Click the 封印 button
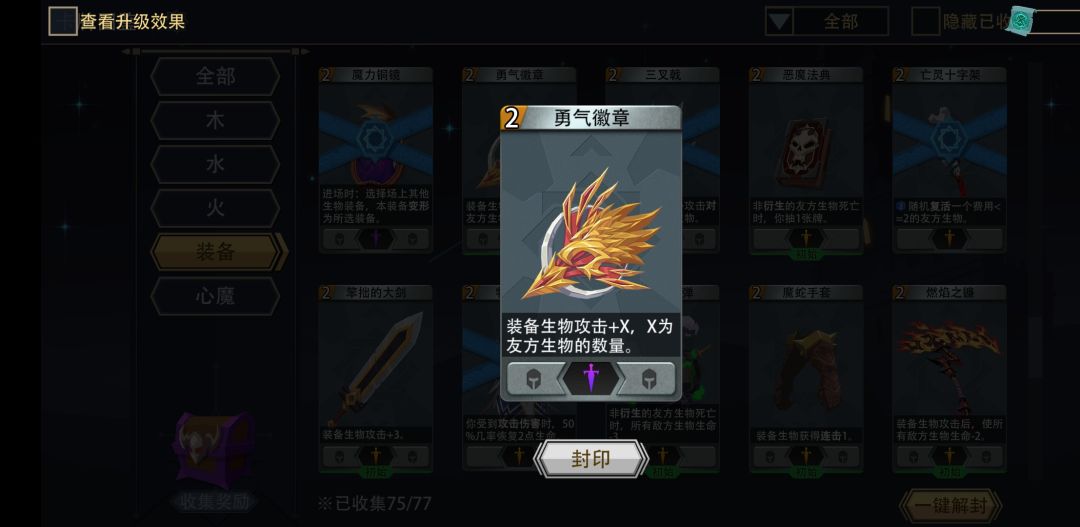Viewport: 1080px width, 527px height. pyautogui.click(x=591, y=459)
